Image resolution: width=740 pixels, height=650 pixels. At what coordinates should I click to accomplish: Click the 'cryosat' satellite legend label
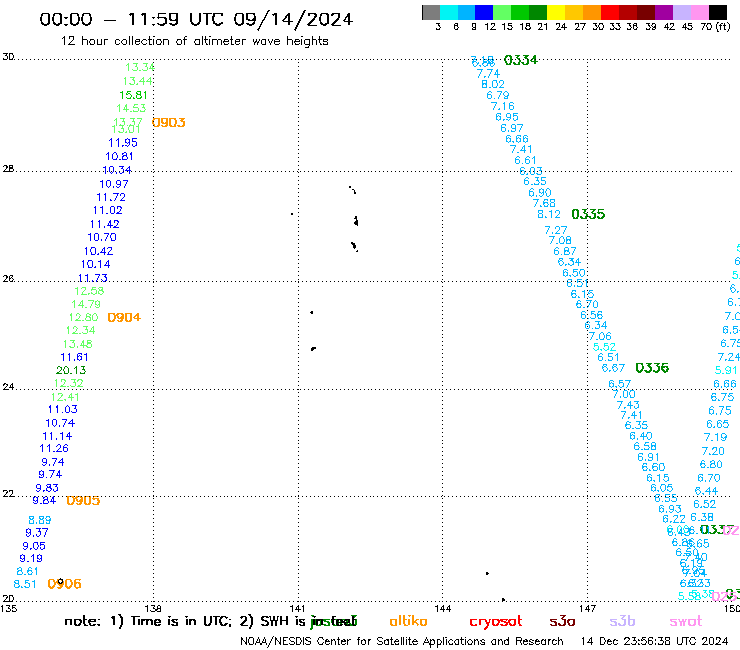(496, 622)
